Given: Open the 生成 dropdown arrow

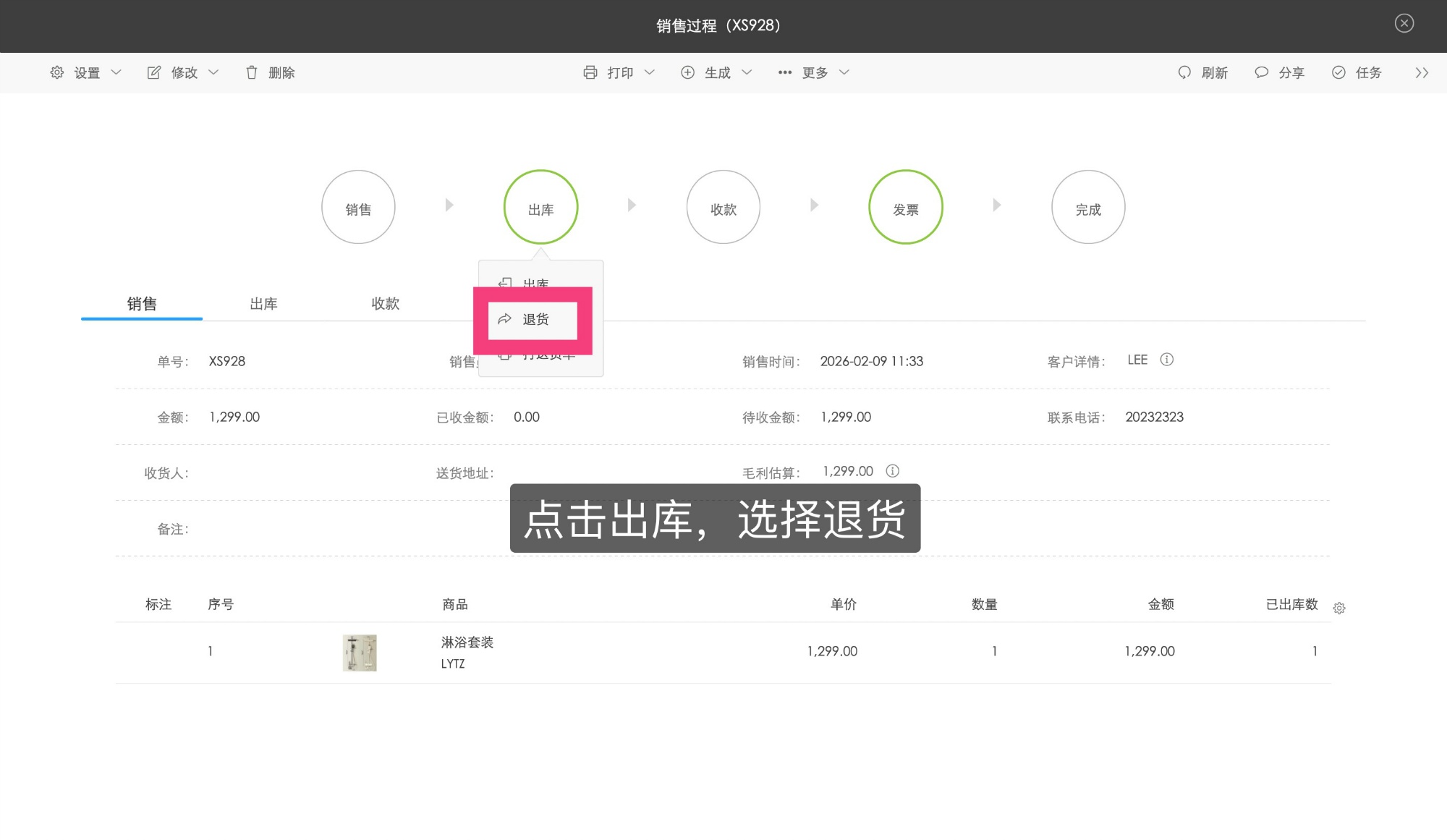Looking at the screenshot, I should coord(746,72).
